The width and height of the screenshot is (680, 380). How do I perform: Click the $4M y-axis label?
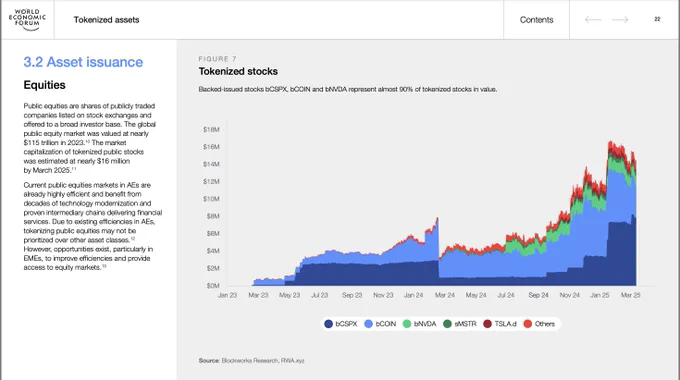(x=213, y=251)
